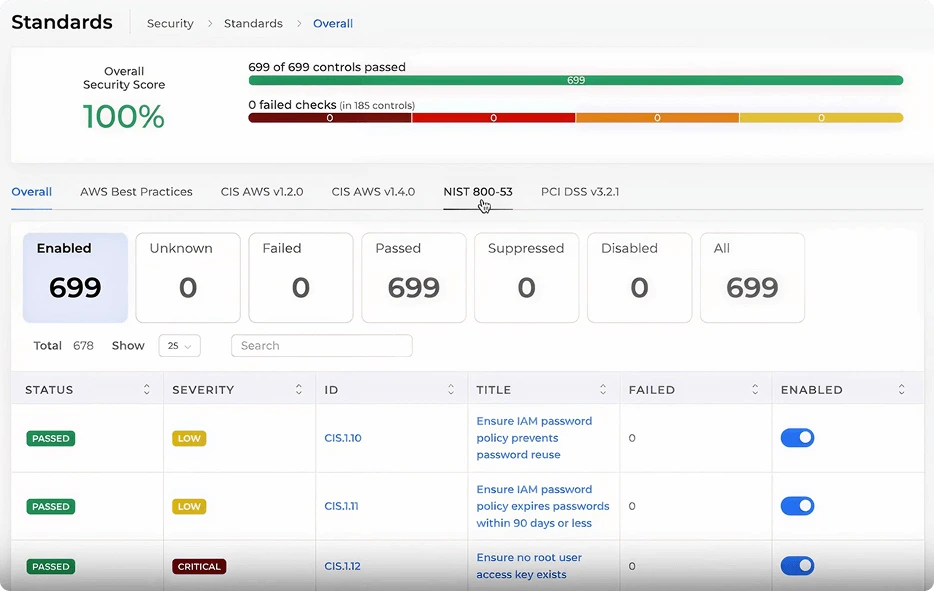Click the green passed controls progress bar
This screenshot has width=934, height=591.
[575, 80]
